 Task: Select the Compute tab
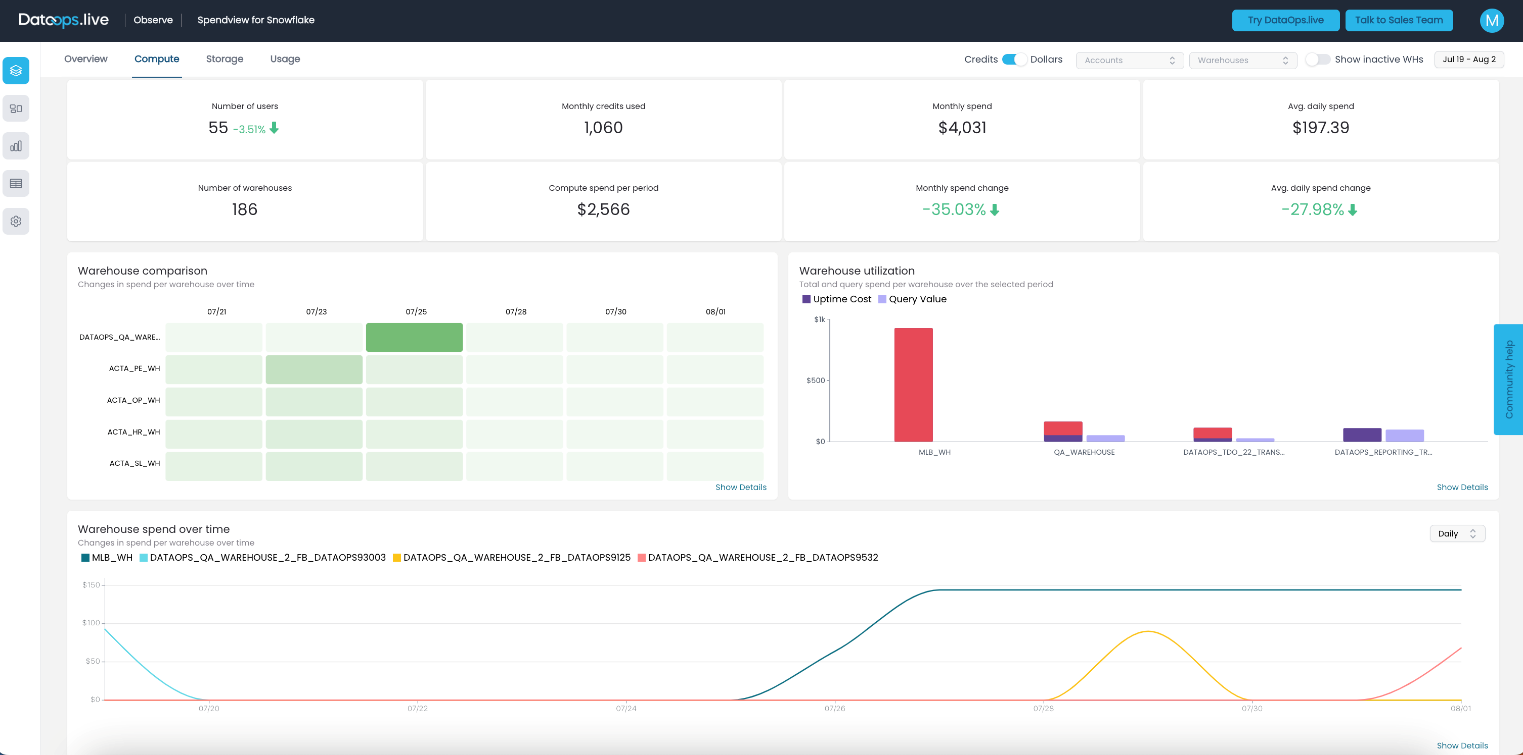pyautogui.click(x=157, y=59)
